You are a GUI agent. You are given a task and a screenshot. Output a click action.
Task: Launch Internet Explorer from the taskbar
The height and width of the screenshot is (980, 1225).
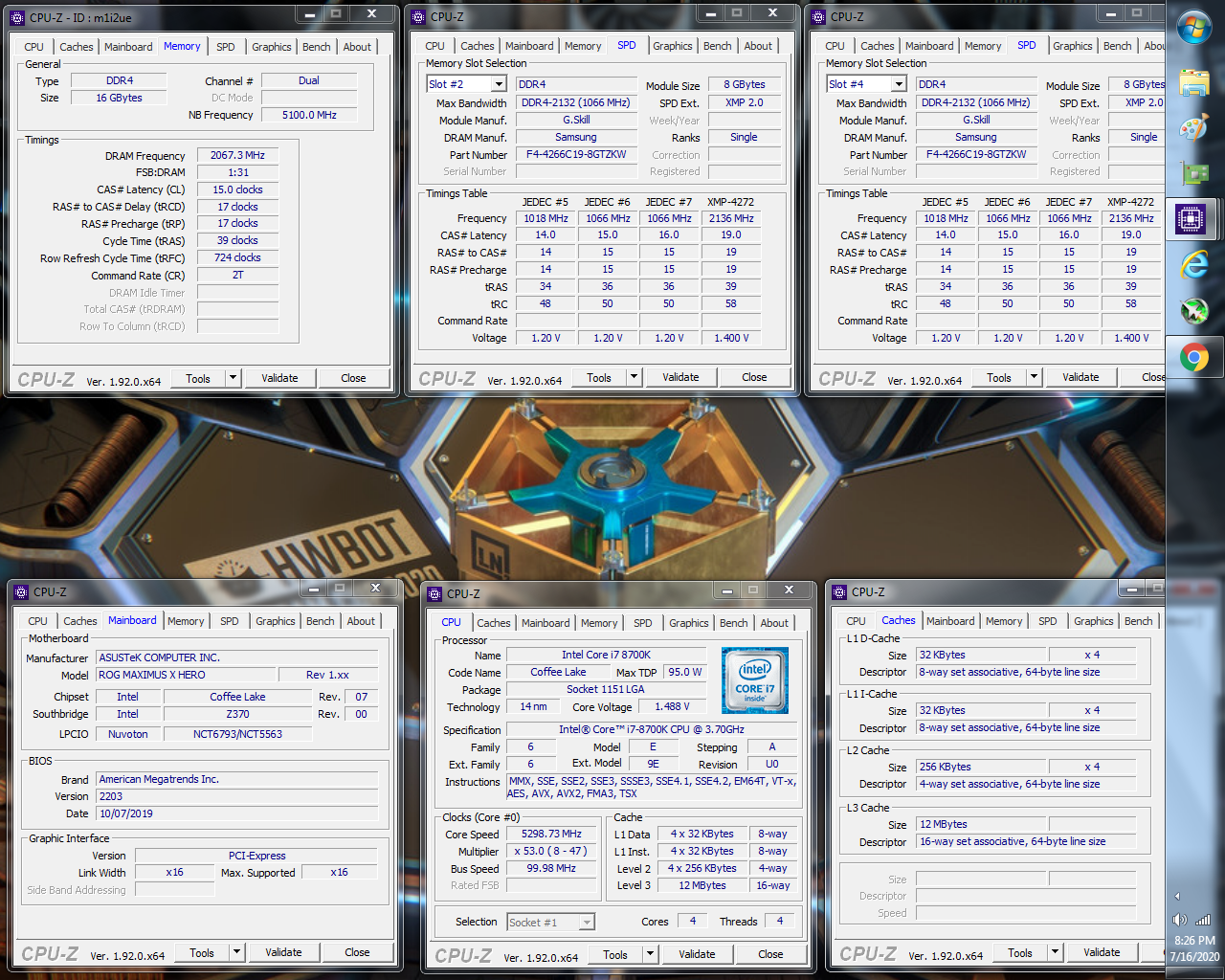tap(1194, 265)
